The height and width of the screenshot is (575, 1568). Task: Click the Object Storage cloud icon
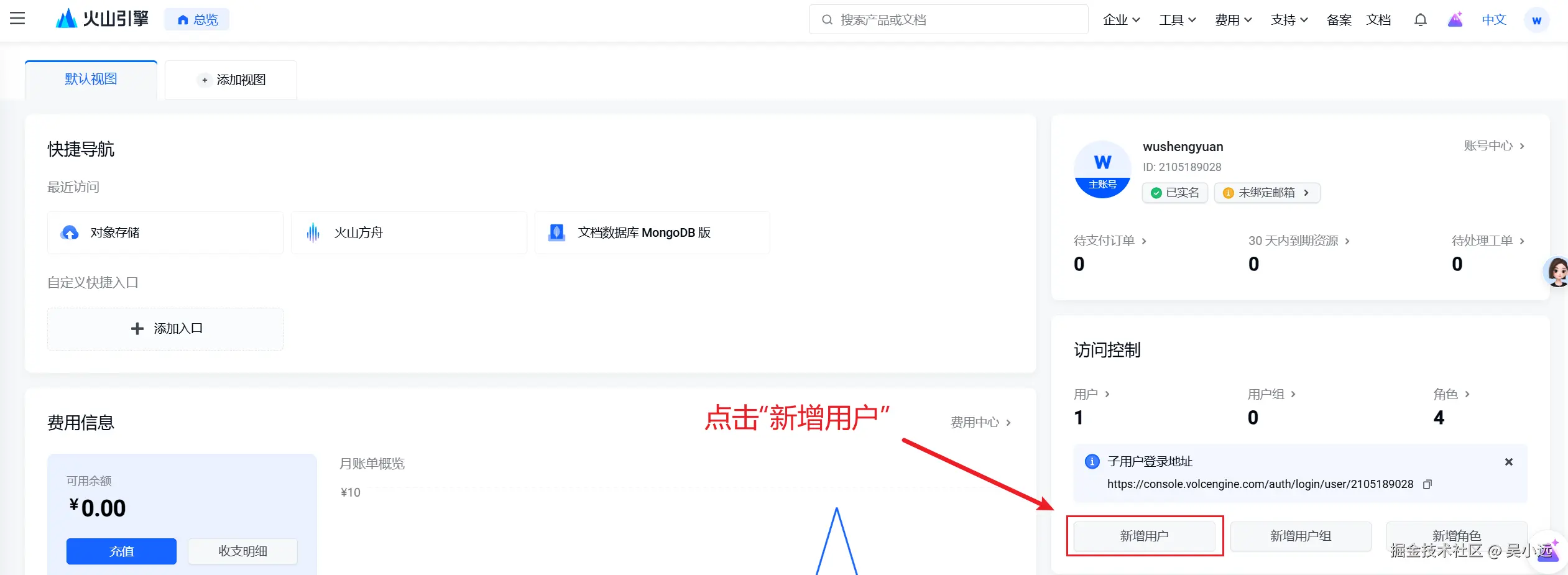[x=70, y=232]
